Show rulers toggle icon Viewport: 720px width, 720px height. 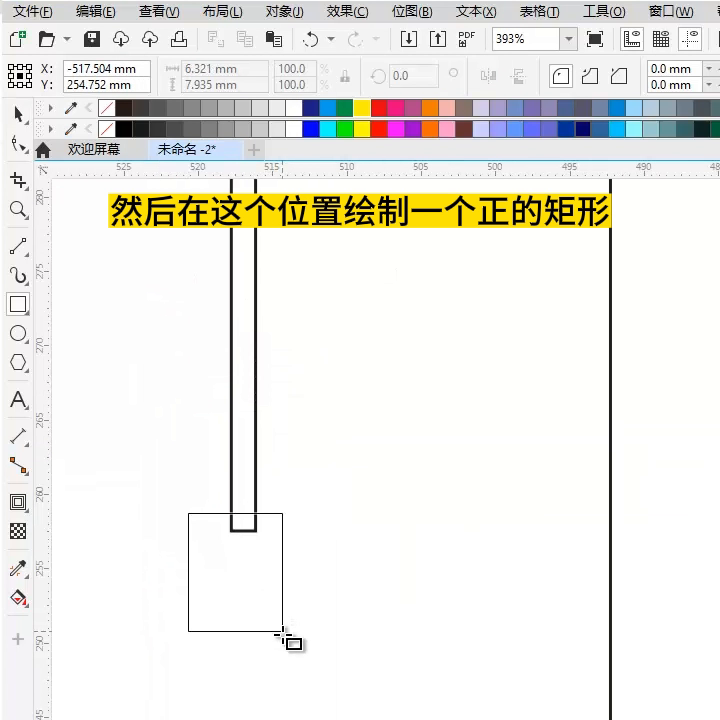point(632,39)
